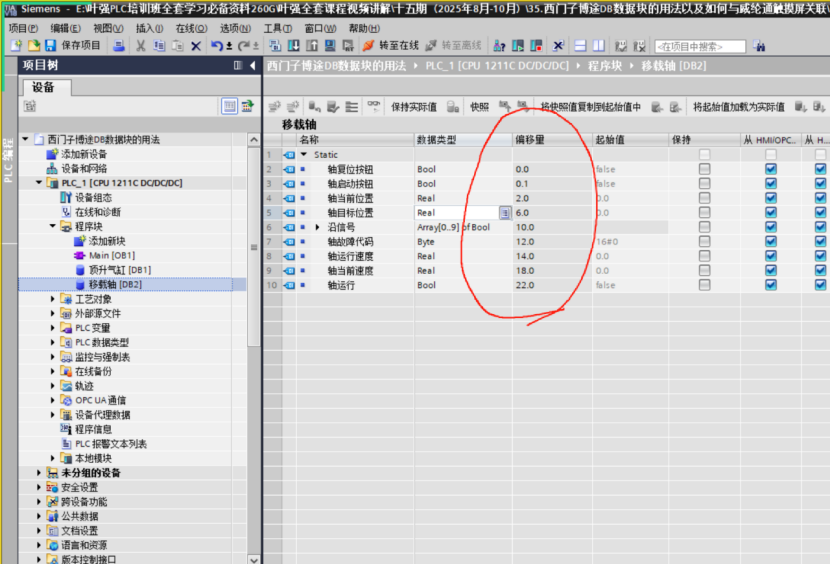Open the 视图(V) menu
The height and width of the screenshot is (565, 830).
point(109,28)
